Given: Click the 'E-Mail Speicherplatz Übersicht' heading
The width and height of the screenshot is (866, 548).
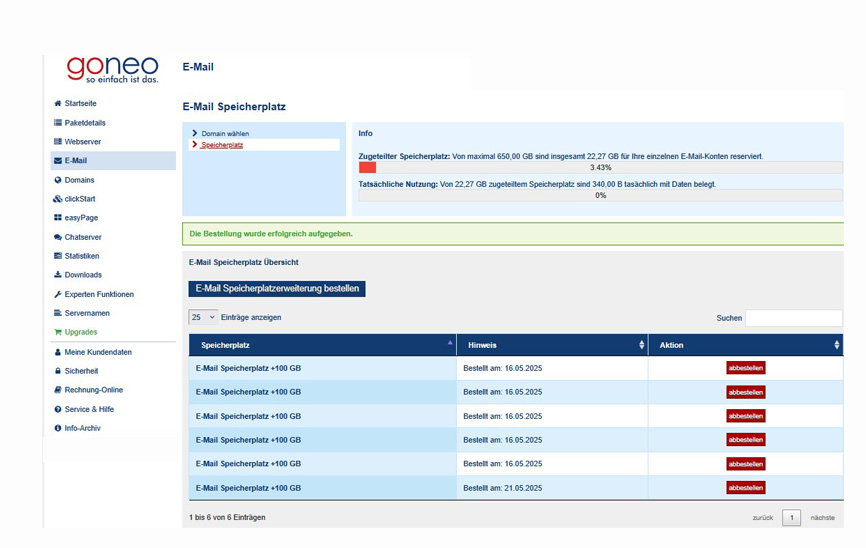Looking at the screenshot, I should pos(244,262).
